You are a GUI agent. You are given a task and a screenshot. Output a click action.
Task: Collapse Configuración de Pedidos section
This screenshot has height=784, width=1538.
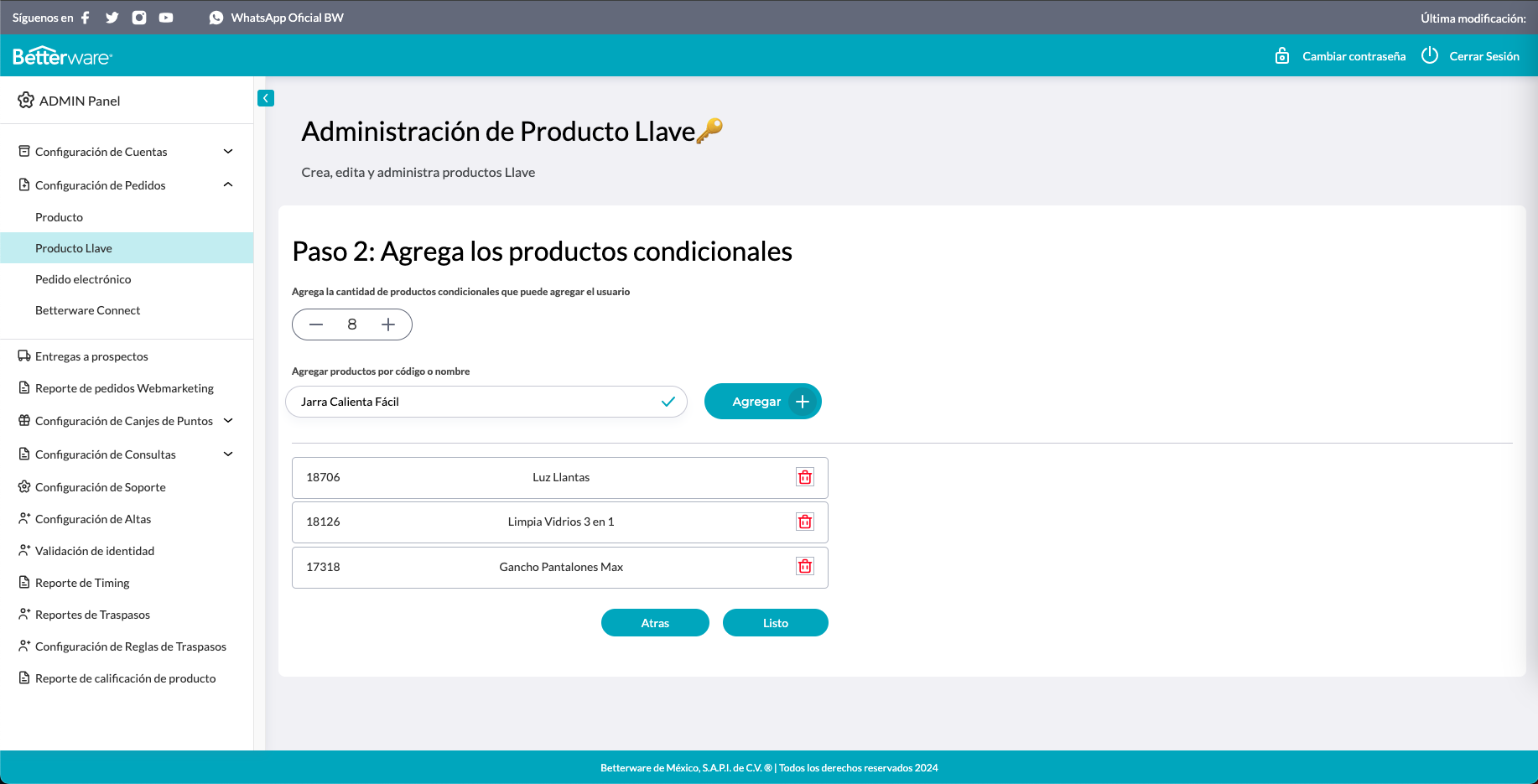pos(228,184)
